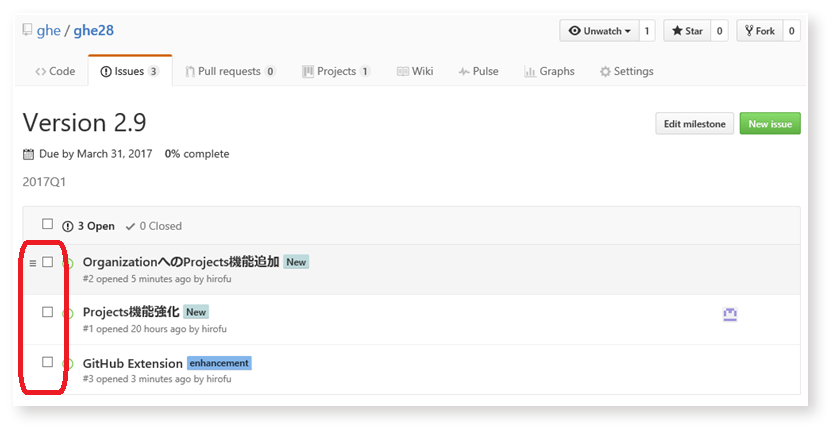Click hirofu author link on issue #2
The image size is (828, 426).
[219, 279]
